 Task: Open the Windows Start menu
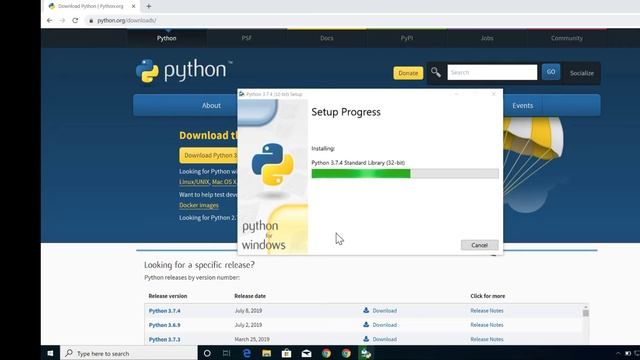[50, 353]
